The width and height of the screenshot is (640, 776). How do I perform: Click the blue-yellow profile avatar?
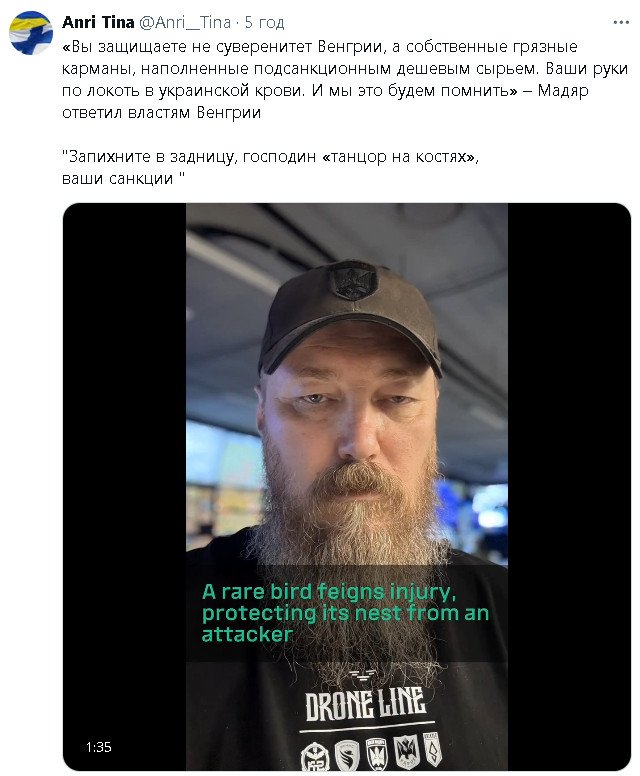pos(31,33)
